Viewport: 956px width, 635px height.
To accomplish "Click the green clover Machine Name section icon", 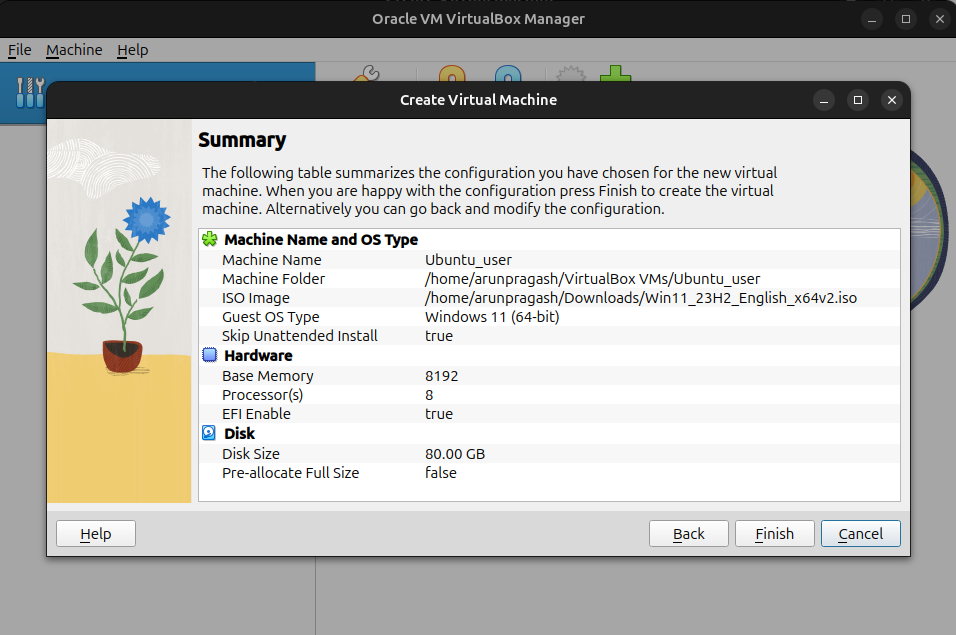I will point(209,239).
